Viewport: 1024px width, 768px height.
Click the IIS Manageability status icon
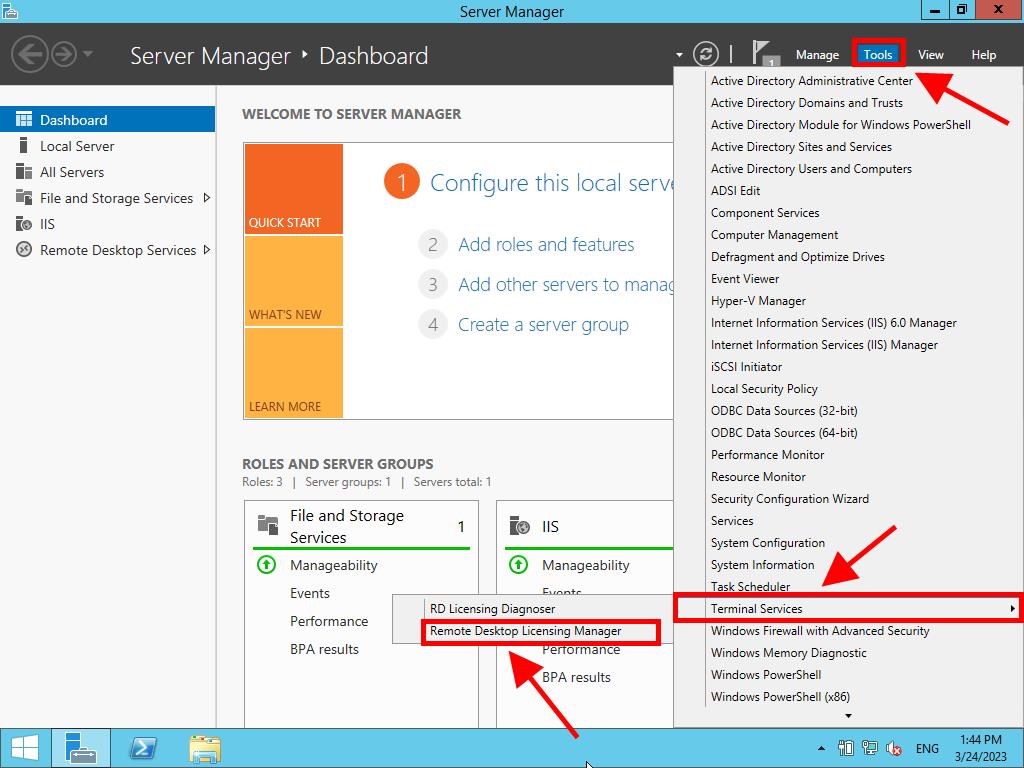519,564
